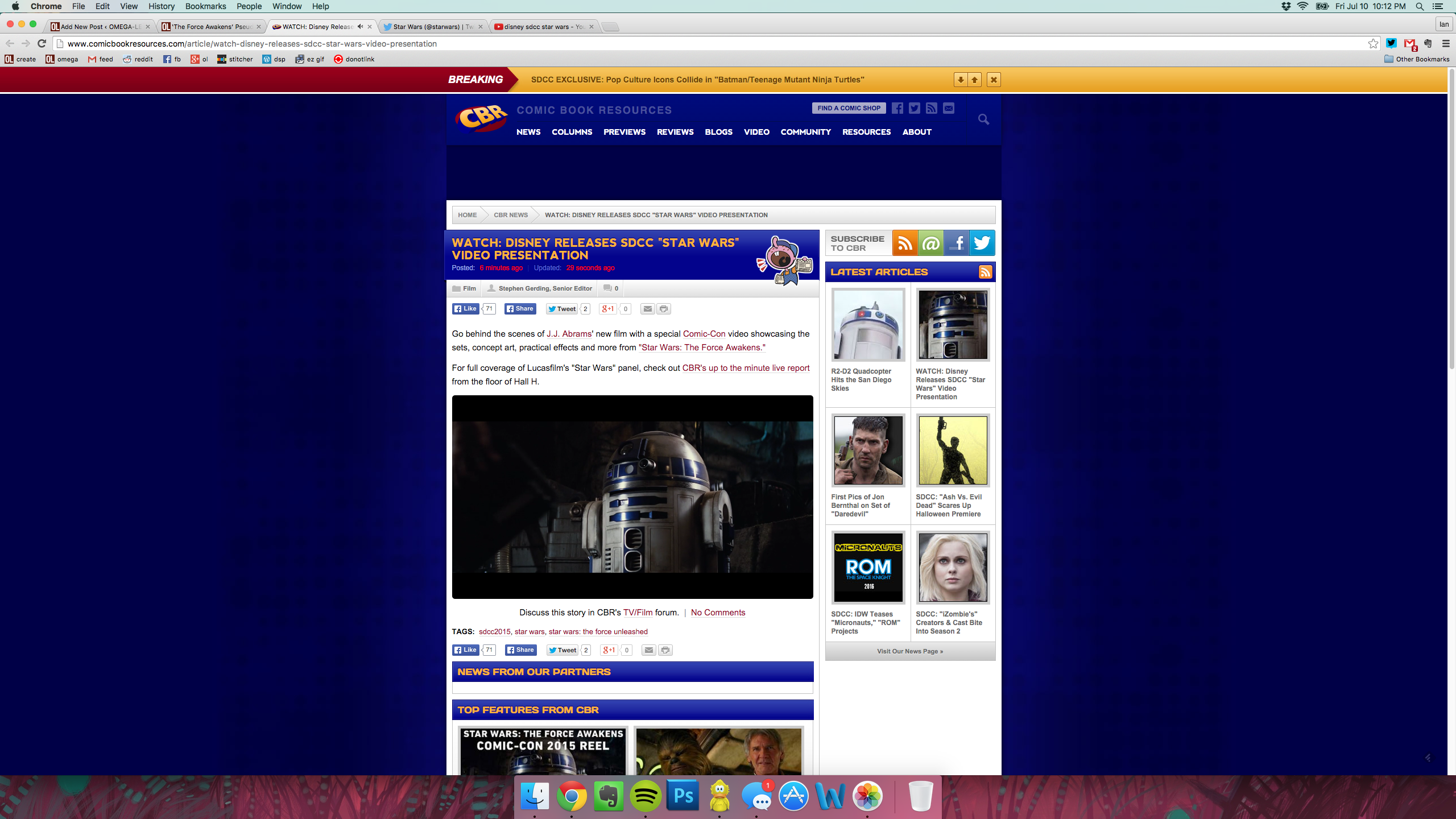Open J.J. Abrams link
1456x819 pixels.
pos(569,334)
